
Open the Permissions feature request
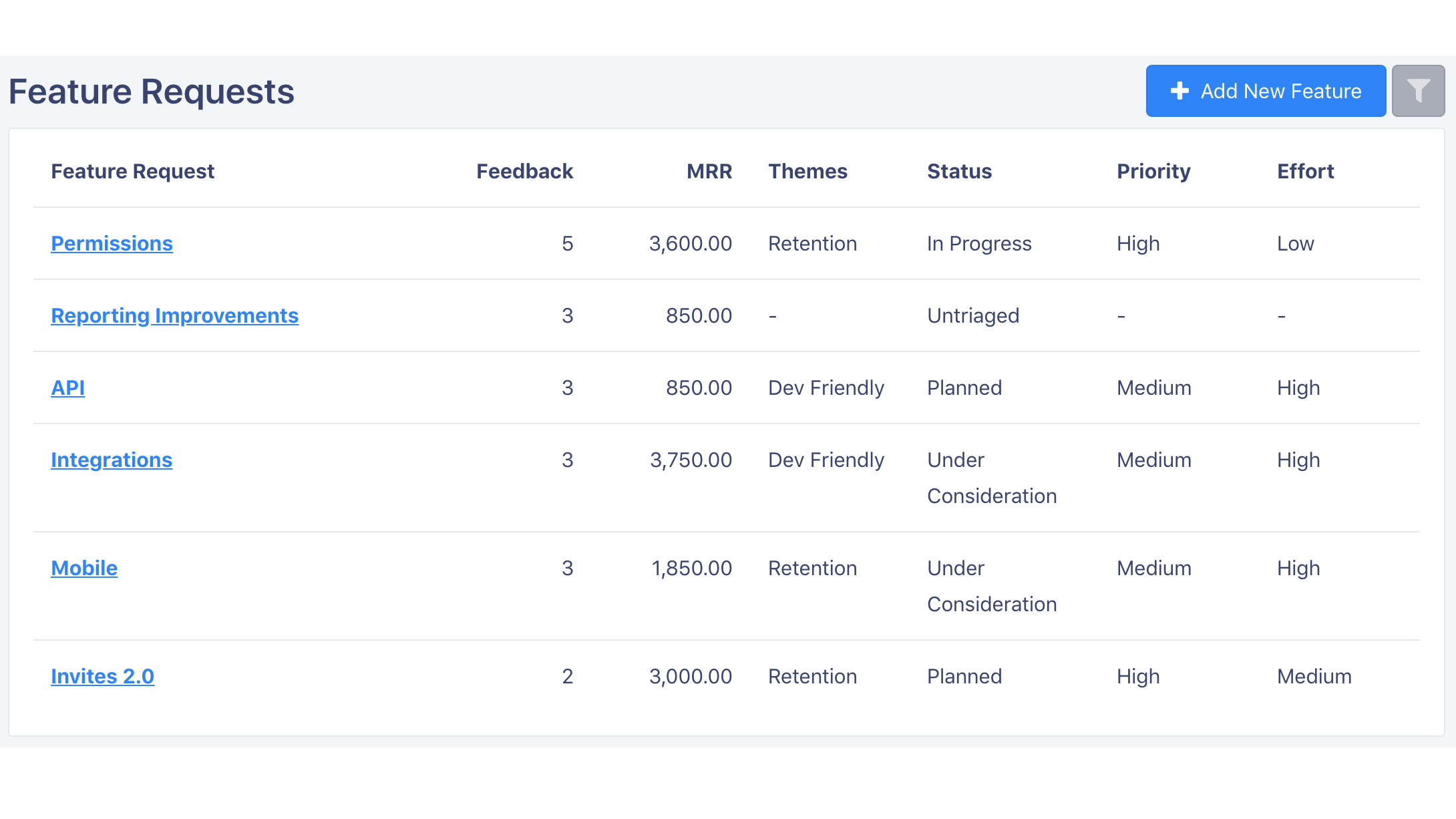112,243
